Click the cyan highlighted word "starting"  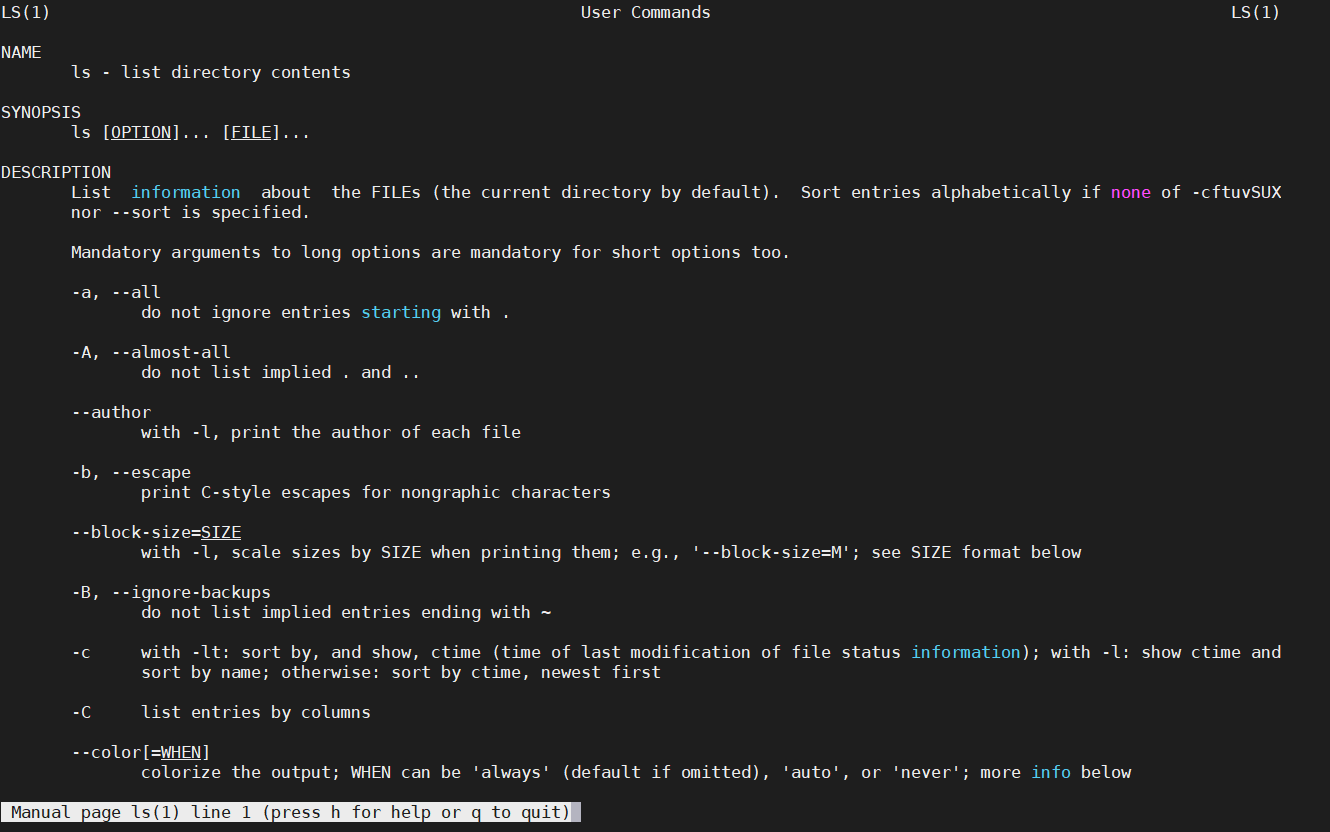[401, 312]
